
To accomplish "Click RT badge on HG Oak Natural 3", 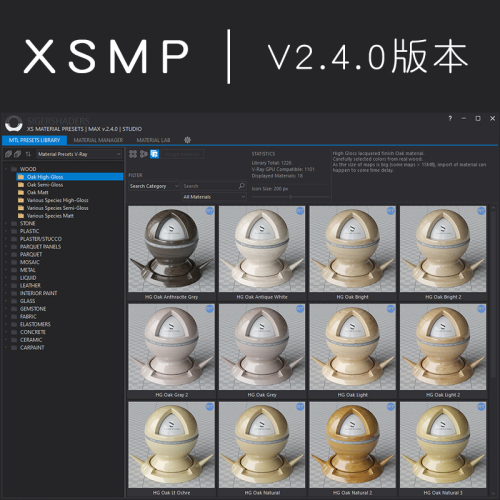I will pos(481,407).
